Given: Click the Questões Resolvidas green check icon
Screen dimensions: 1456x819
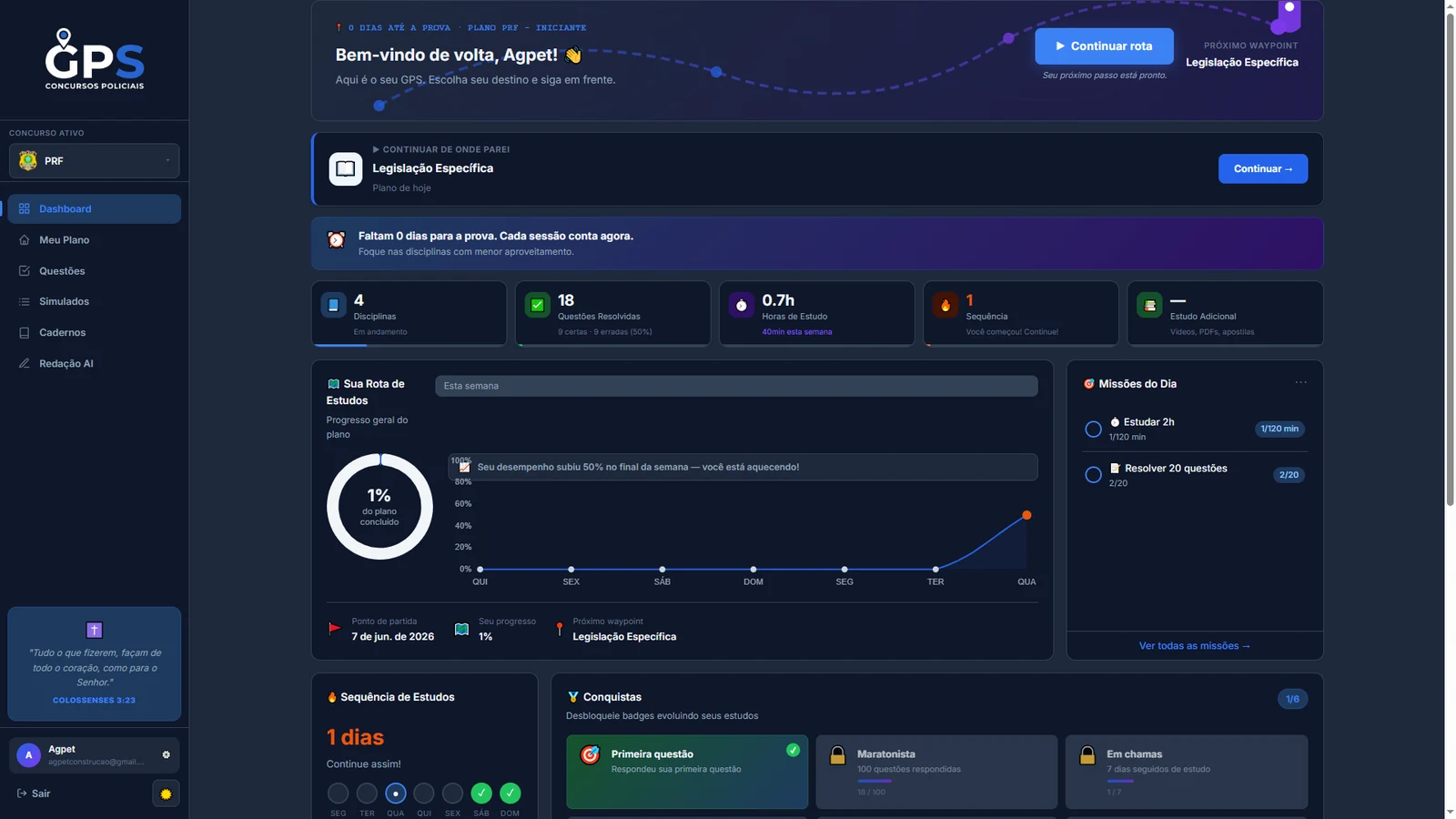Looking at the screenshot, I should [538, 305].
